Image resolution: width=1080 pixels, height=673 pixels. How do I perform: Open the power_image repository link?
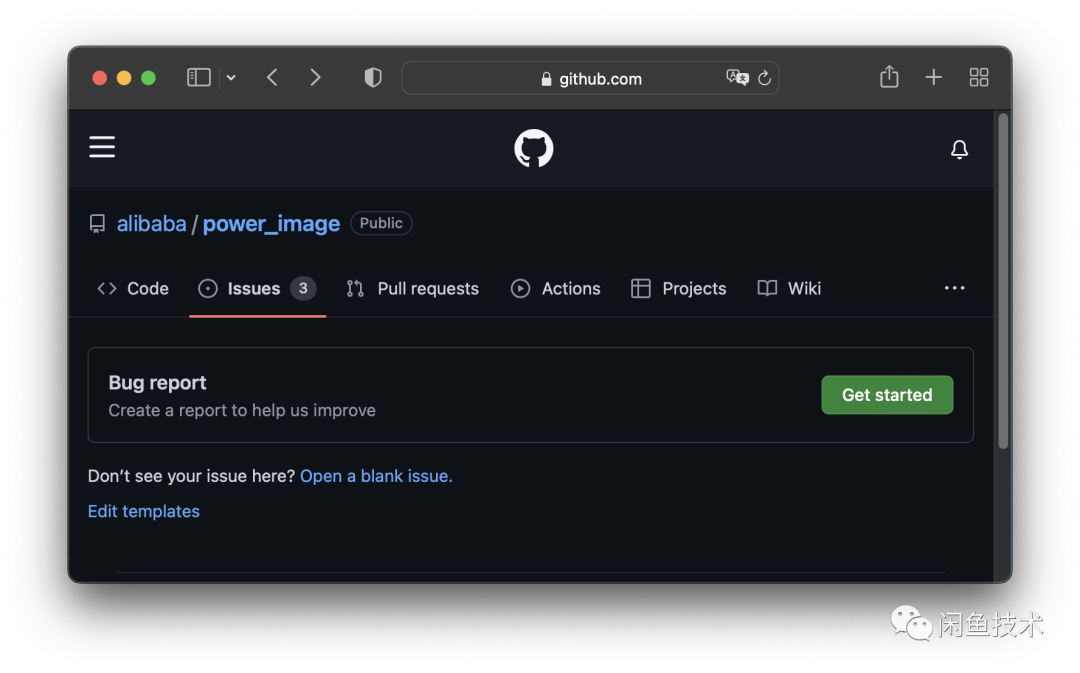pos(271,224)
